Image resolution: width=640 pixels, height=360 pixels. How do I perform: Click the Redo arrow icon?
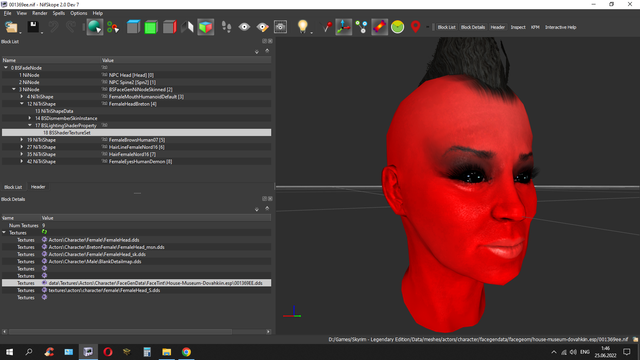[71, 27]
